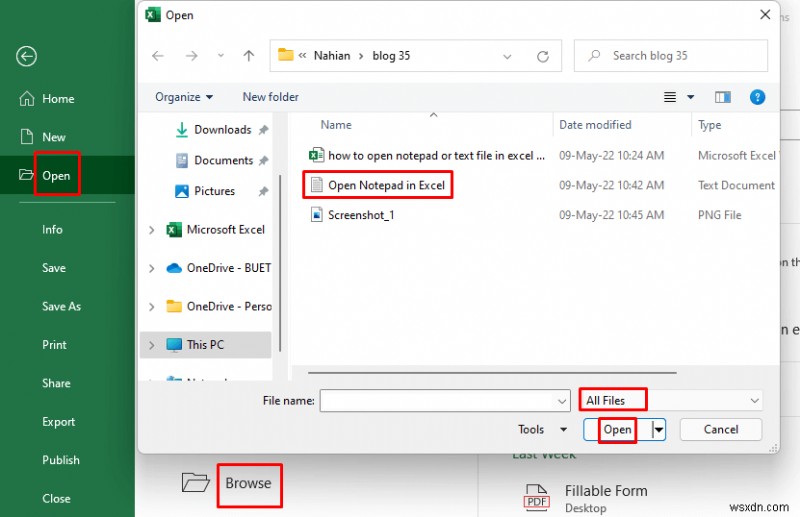Sort files by Type column

[x=709, y=125]
